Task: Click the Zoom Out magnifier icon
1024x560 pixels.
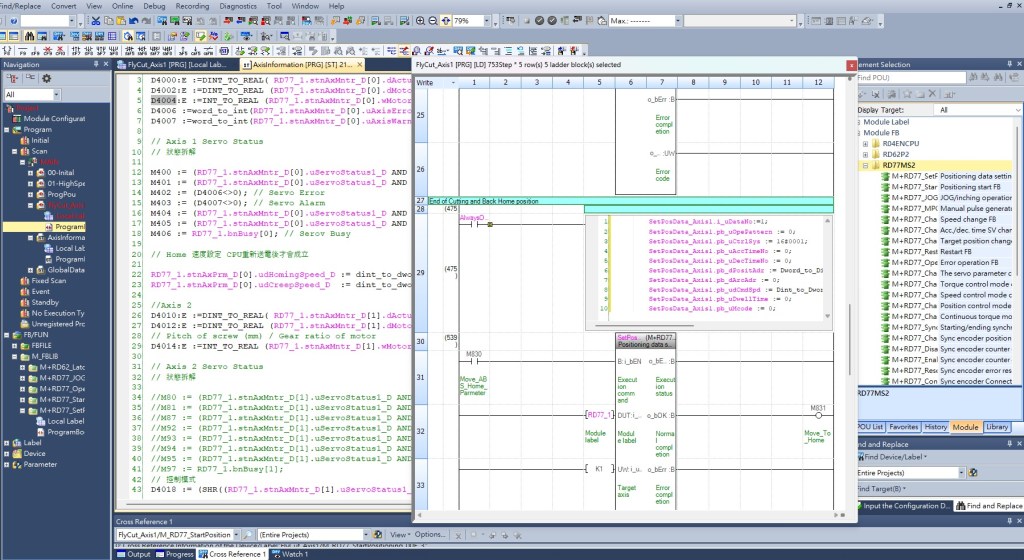Action: (432, 21)
